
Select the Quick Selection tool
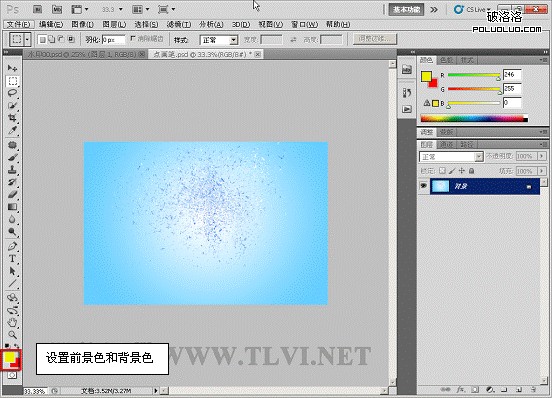click(x=12, y=106)
